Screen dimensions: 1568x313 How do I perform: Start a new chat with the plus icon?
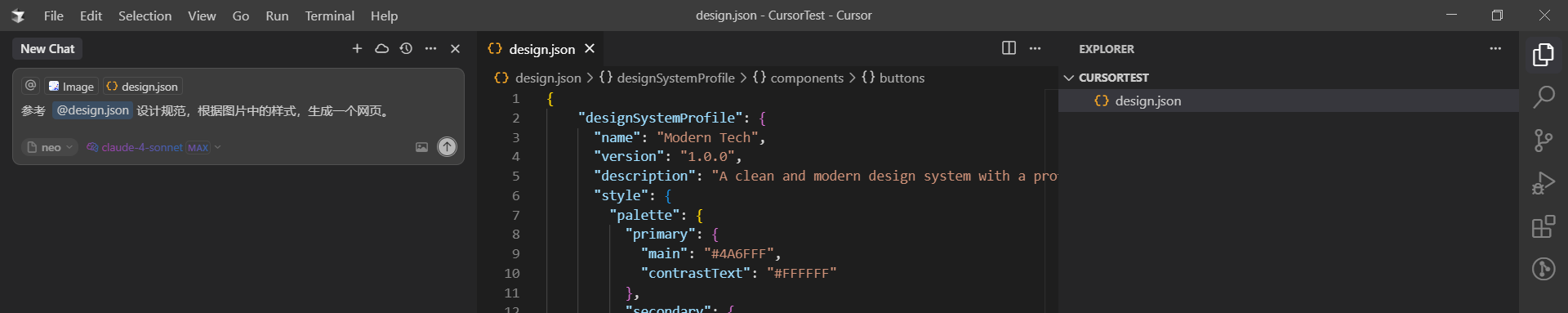357,49
